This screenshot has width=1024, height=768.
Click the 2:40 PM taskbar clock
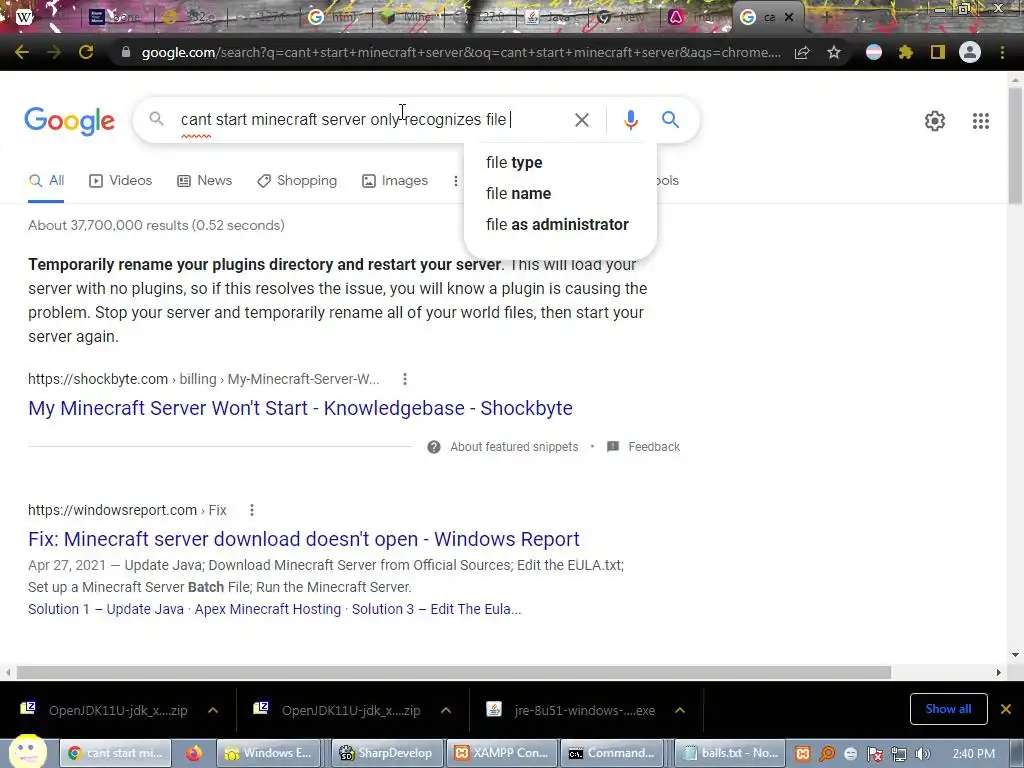974,754
